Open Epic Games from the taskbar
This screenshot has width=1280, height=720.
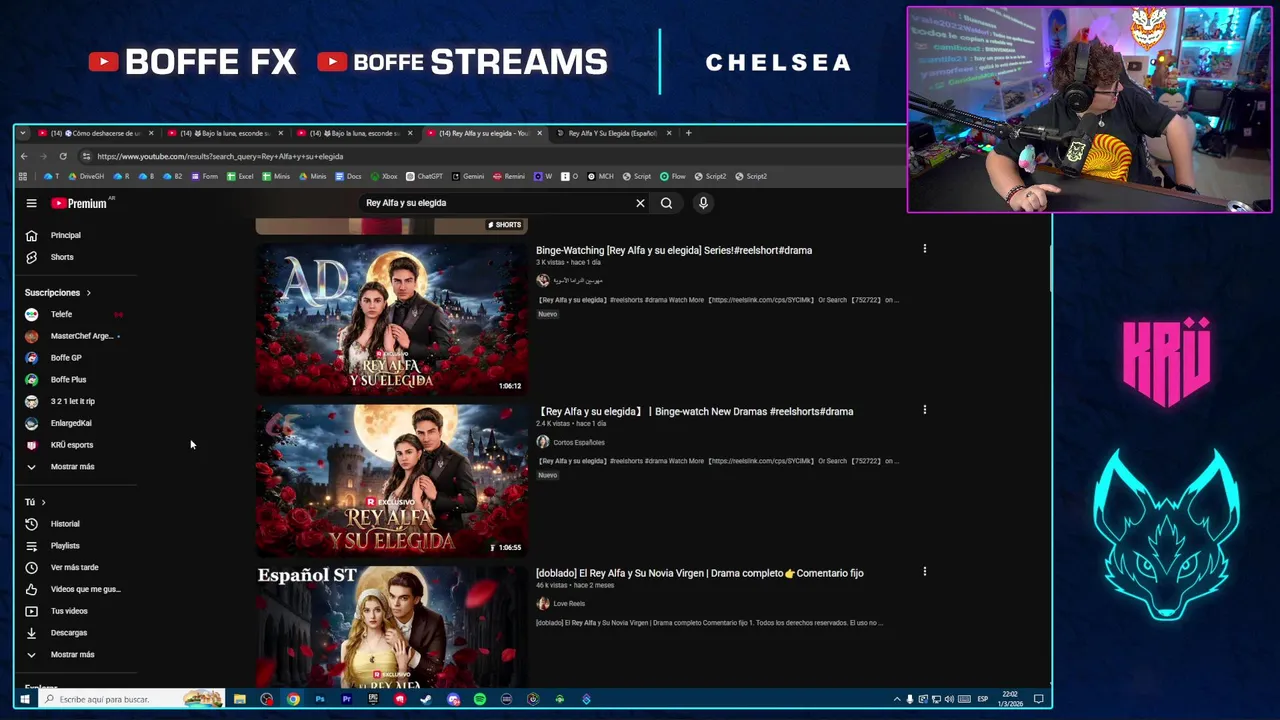(373, 699)
